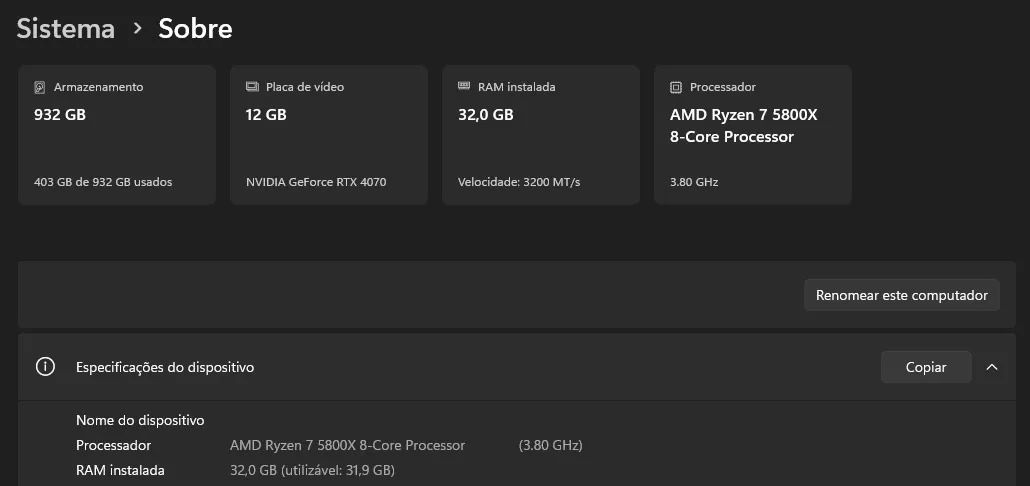Click the 'Processador' row label in specifications
The height and width of the screenshot is (486, 1030).
click(114, 445)
